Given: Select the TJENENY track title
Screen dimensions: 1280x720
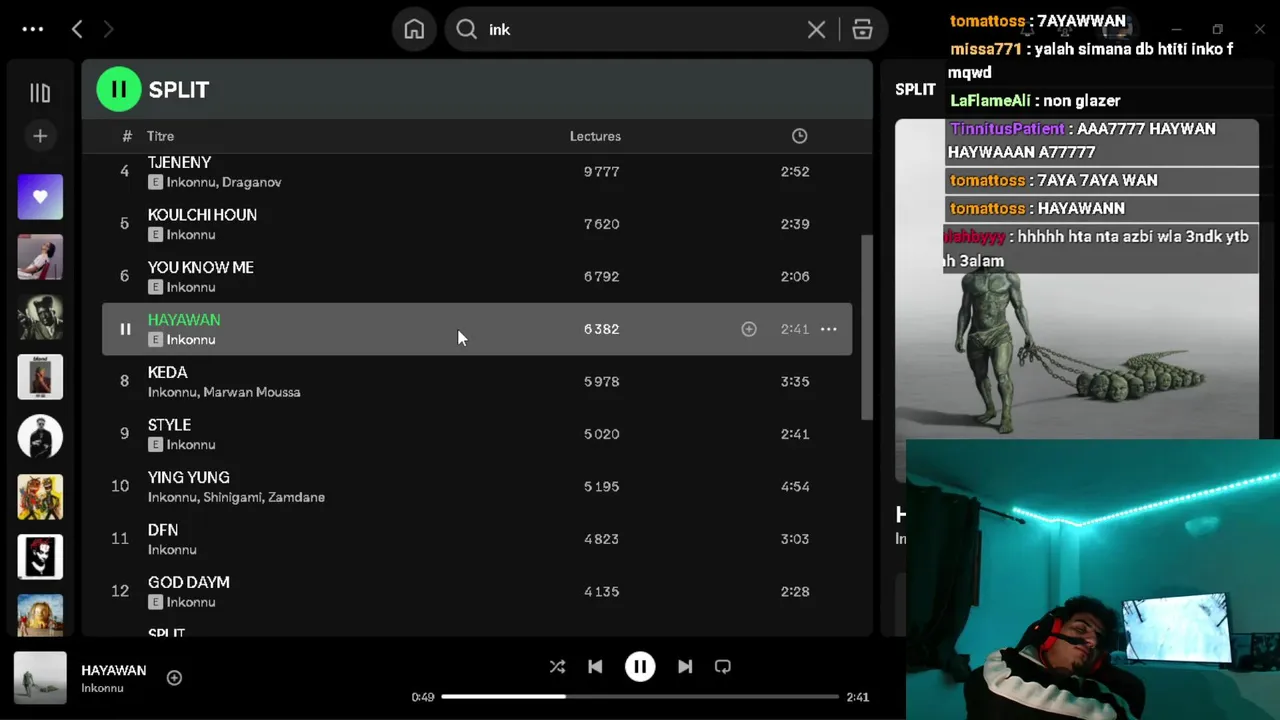Looking at the screenshot, I should [179, 162].
